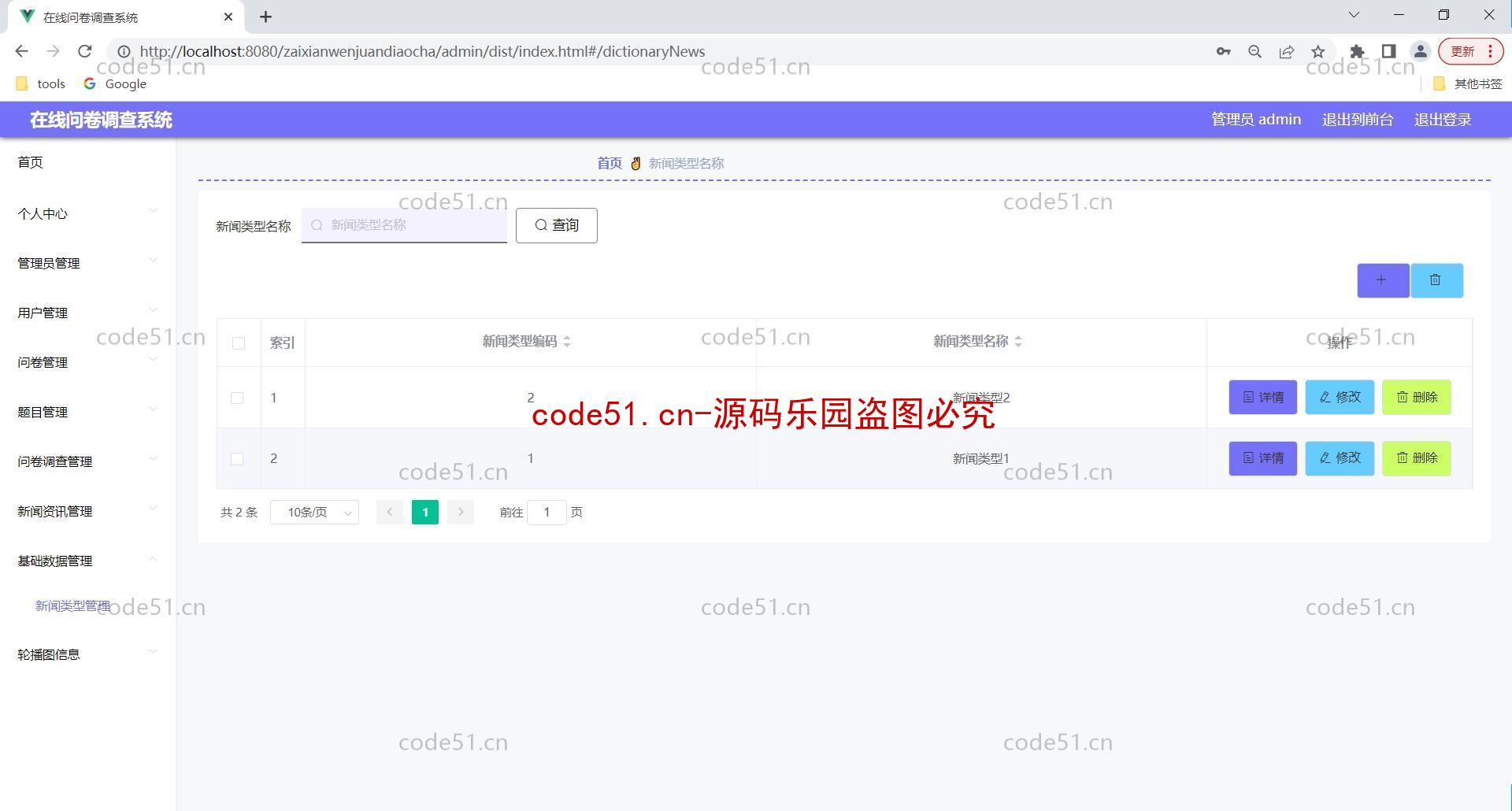
Task: Click the 更新 browser update button
Action: [x=1462, y=51]
